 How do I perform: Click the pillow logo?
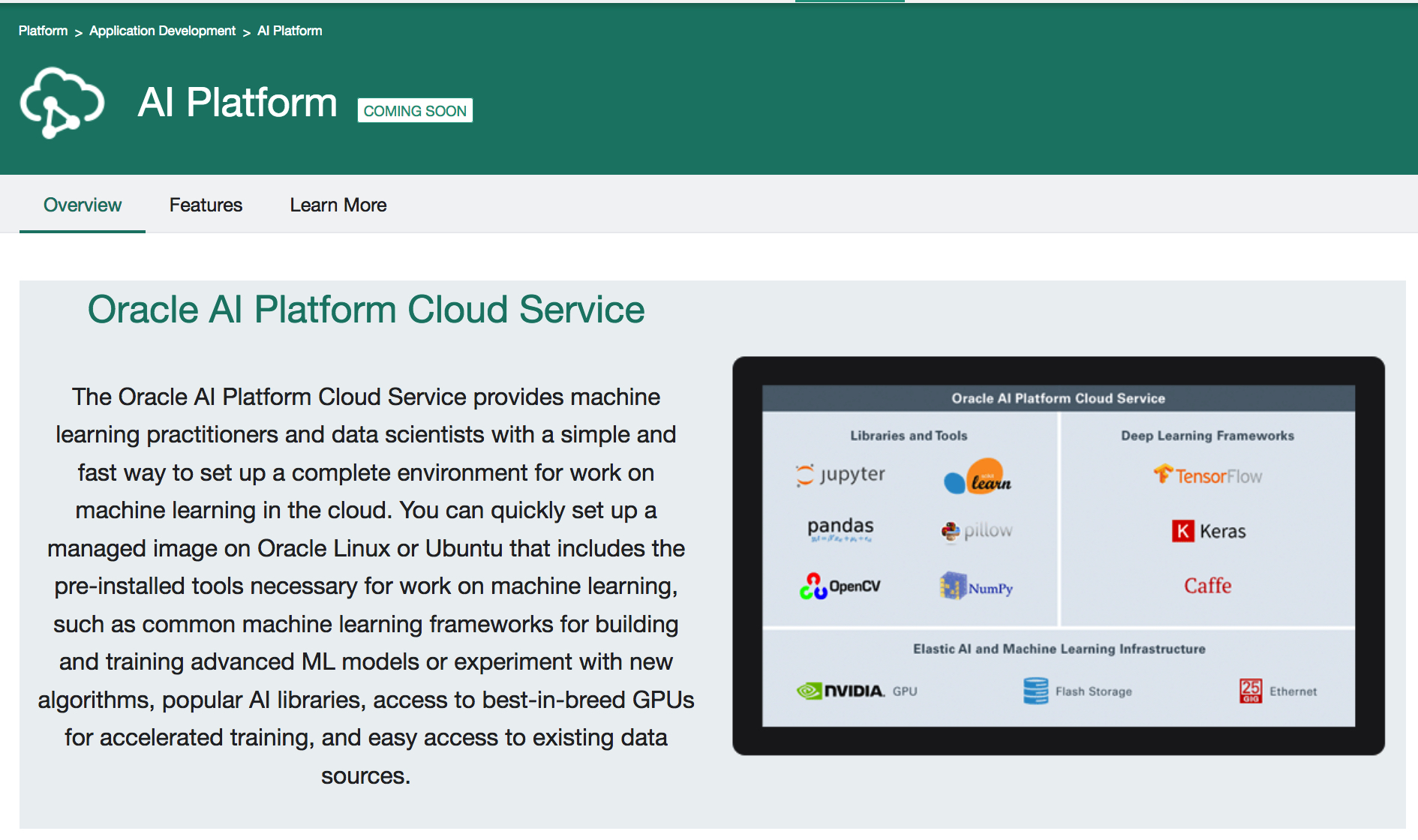[x=977, y=531]
